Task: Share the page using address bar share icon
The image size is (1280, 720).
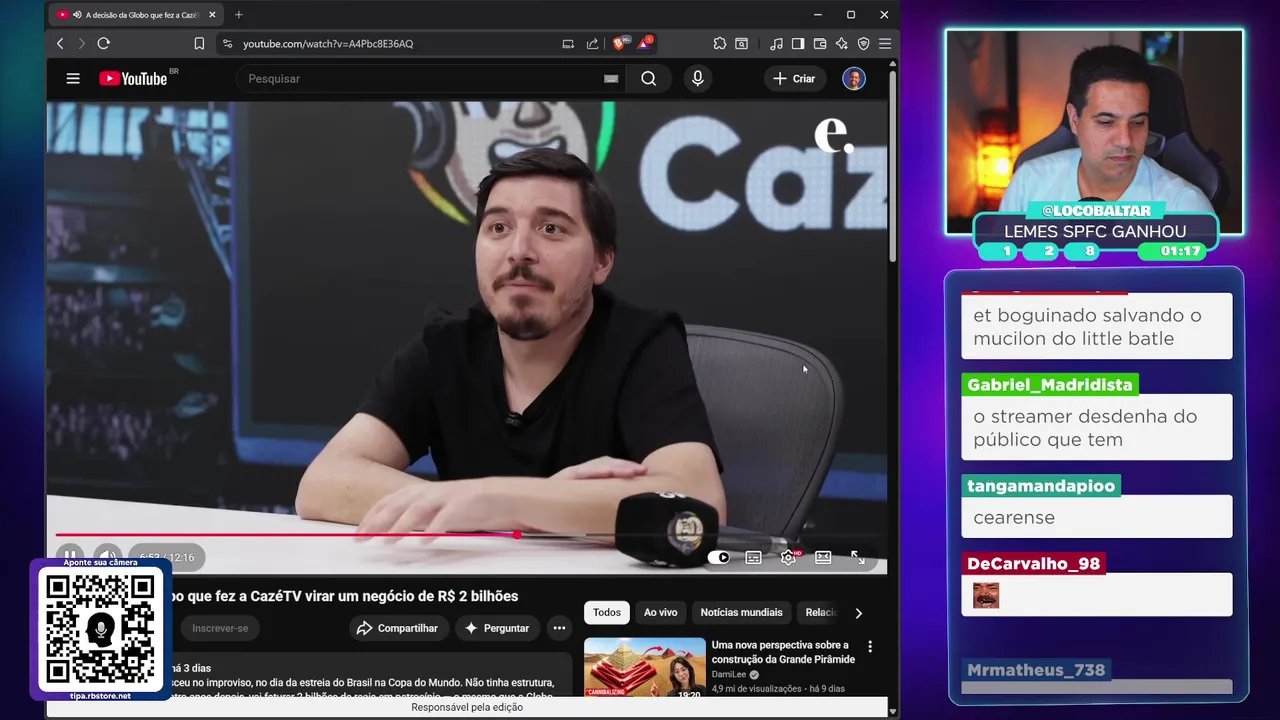Action: click(592, 44)
